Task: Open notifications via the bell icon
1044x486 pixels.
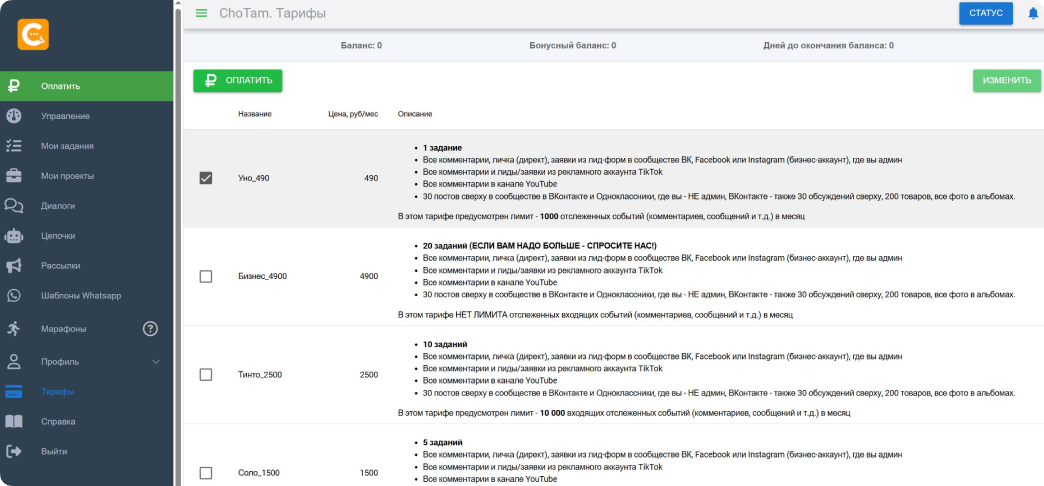Action: [1033, 13]
